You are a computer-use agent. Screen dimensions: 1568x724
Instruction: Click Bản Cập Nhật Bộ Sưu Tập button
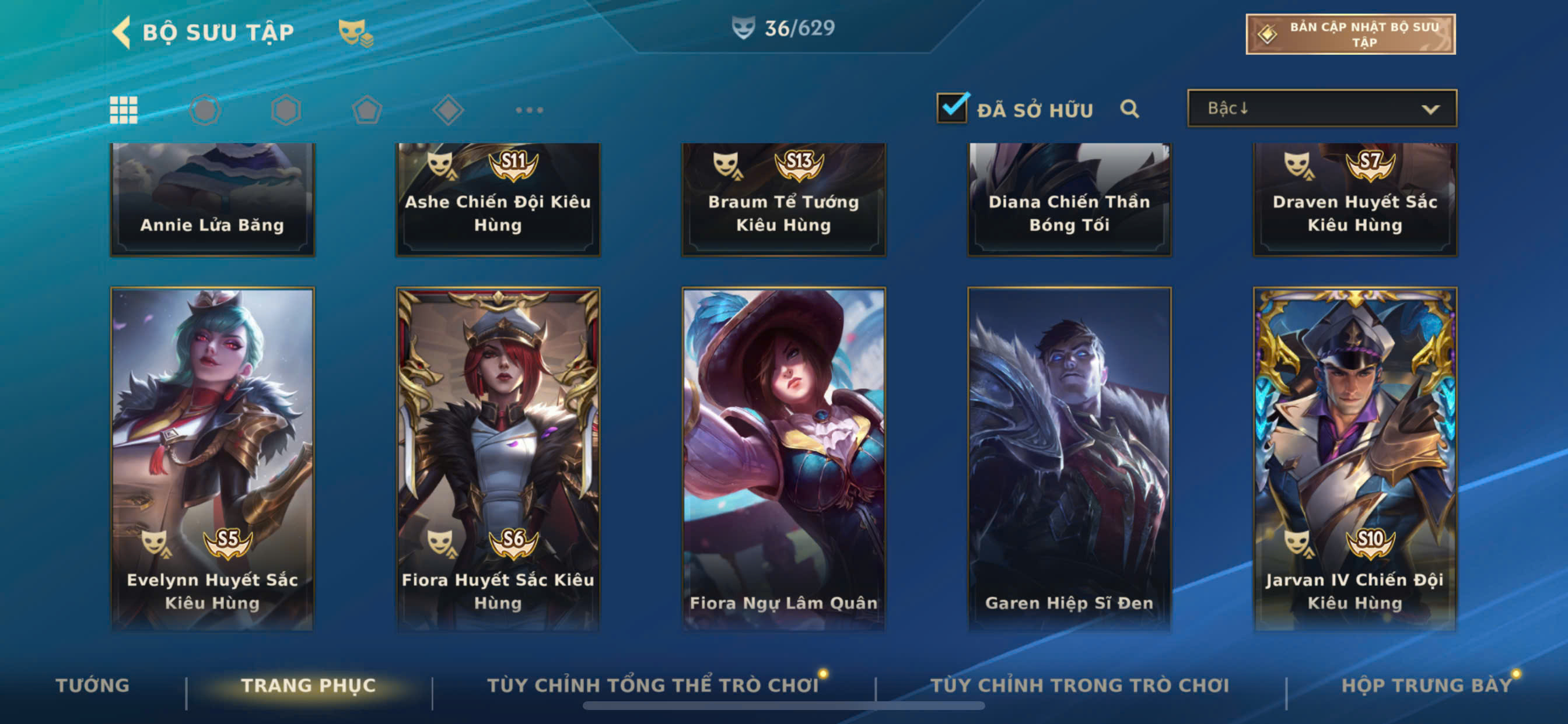(1350, 34)
